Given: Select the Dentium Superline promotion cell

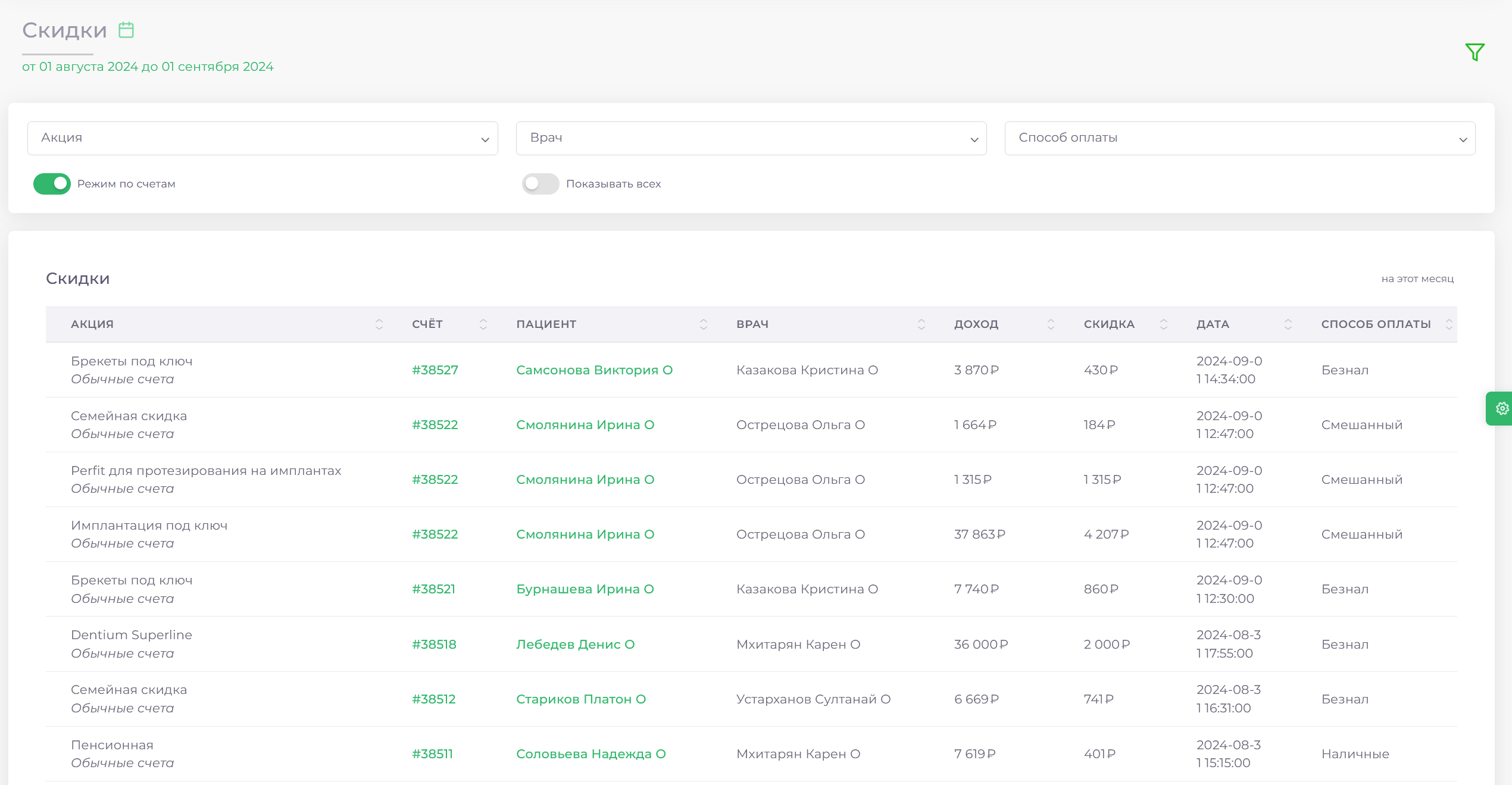Looking at the screenshot, I should point(132,644).
